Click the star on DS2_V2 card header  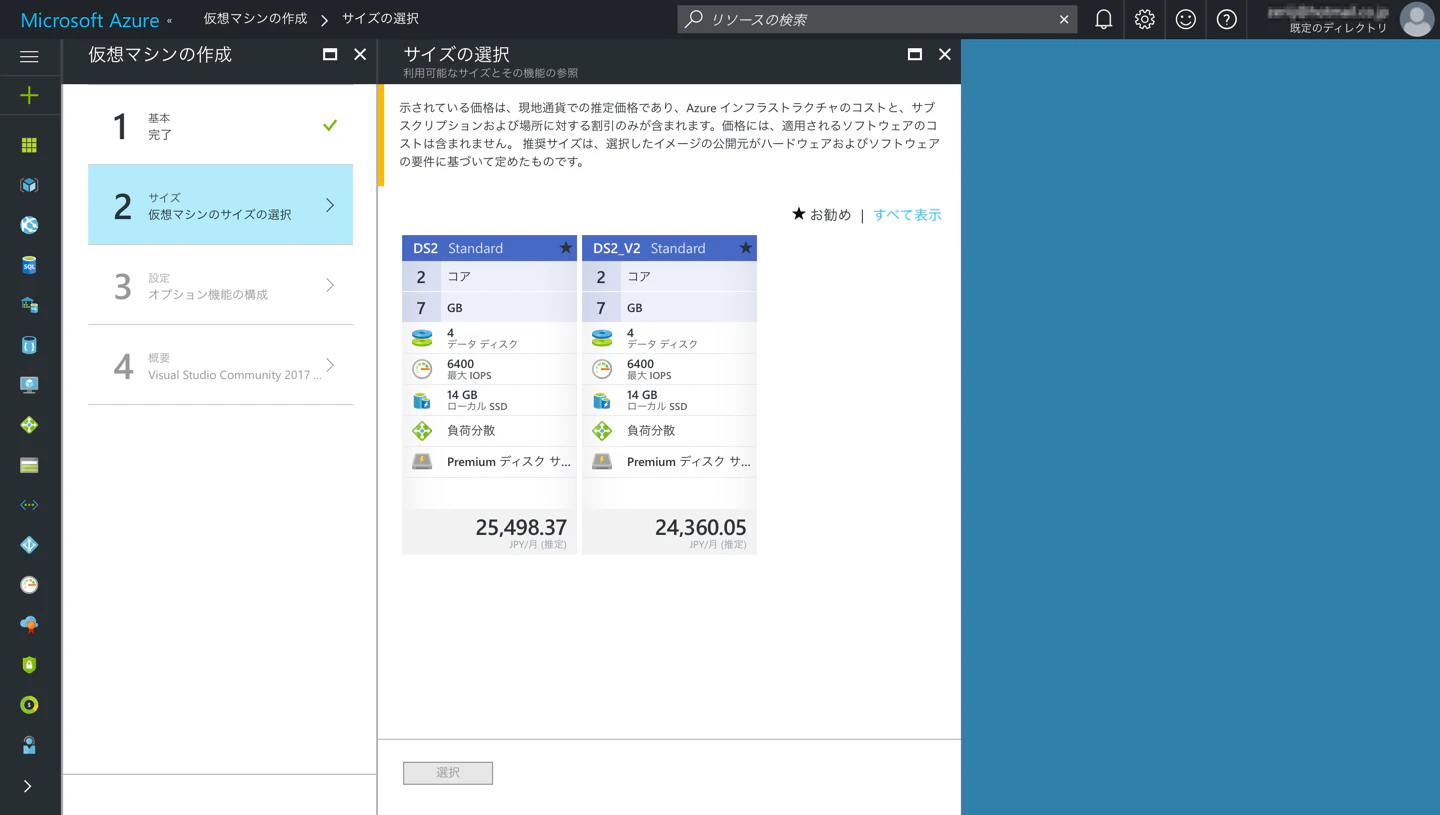[x=745, y=248]
